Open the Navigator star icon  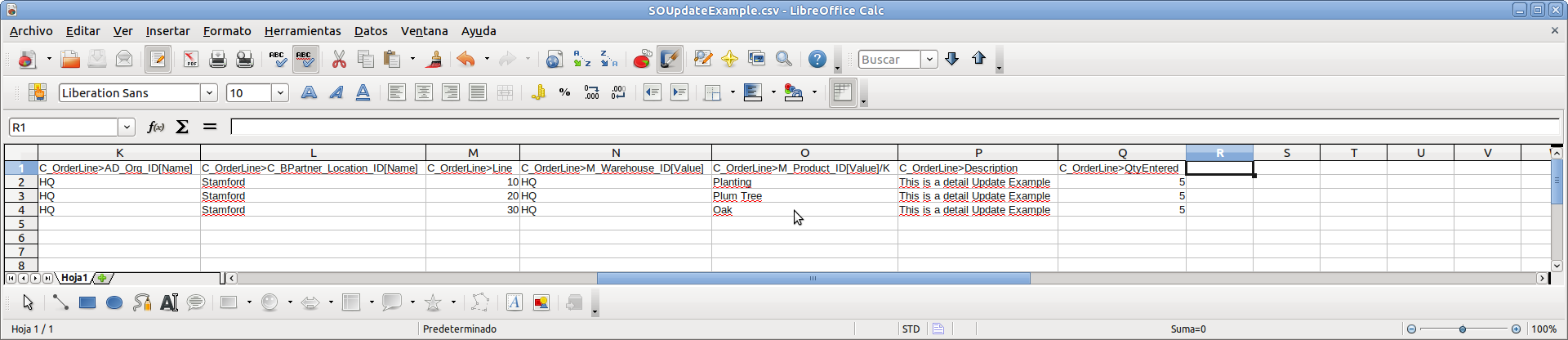pyautogui.click(x=729, y=59)
